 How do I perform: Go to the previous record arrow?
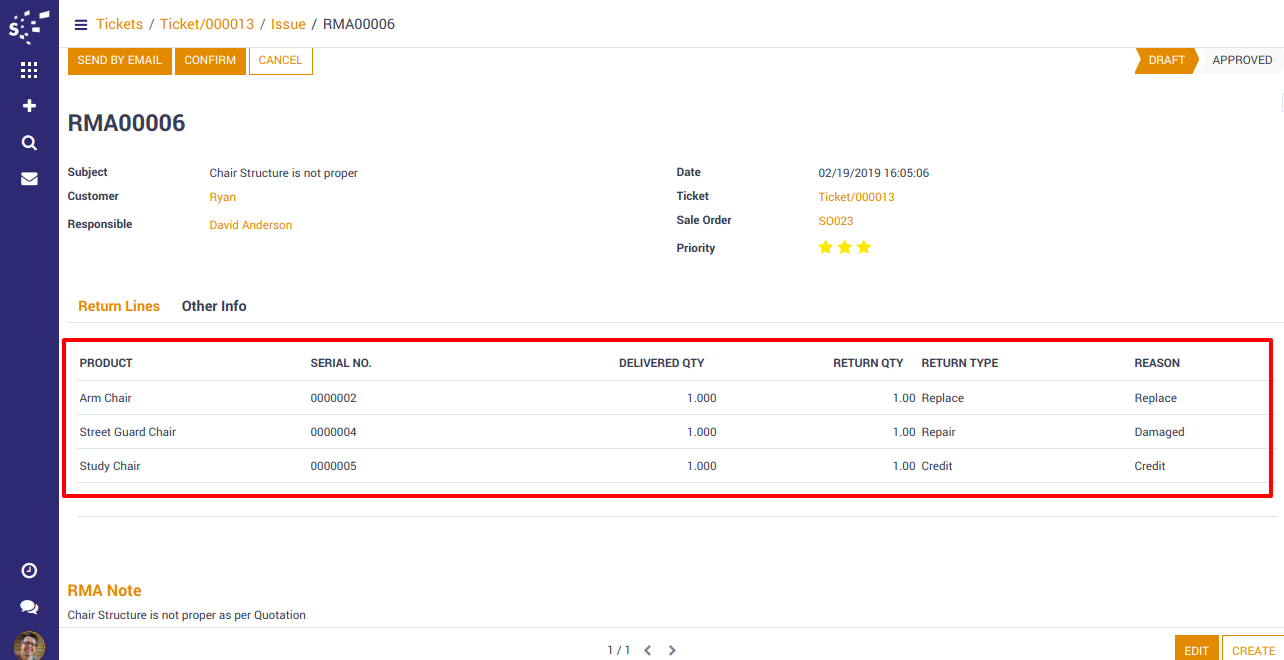pyautogui.click(x=647, y=650)
